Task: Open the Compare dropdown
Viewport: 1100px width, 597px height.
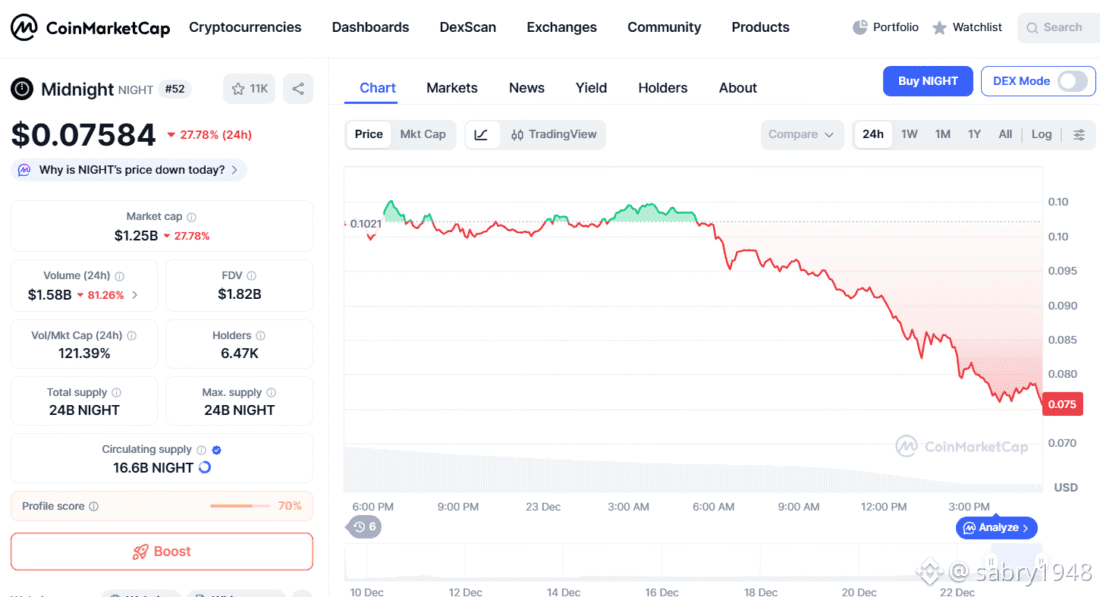Action: click(x=802, y=135)
